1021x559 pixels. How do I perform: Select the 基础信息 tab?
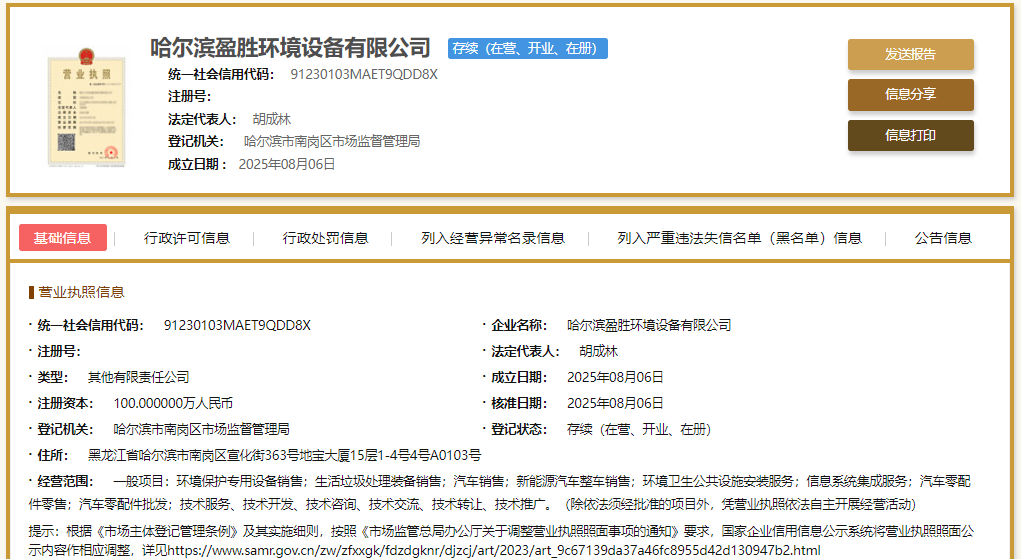(x=62, y=238)
